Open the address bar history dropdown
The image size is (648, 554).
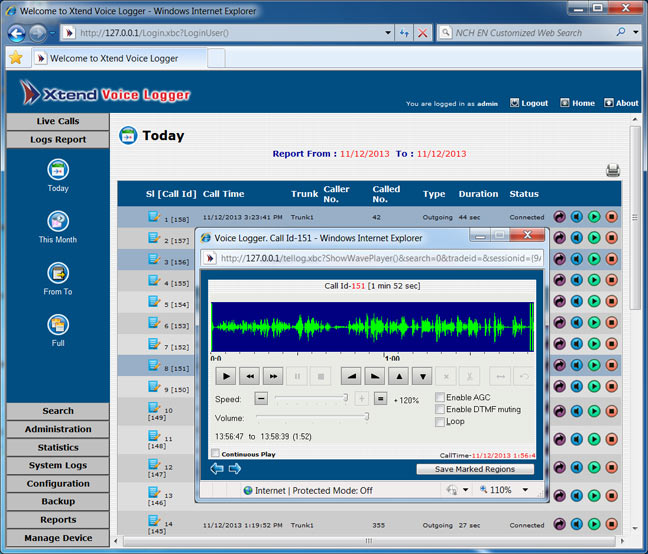388,33
